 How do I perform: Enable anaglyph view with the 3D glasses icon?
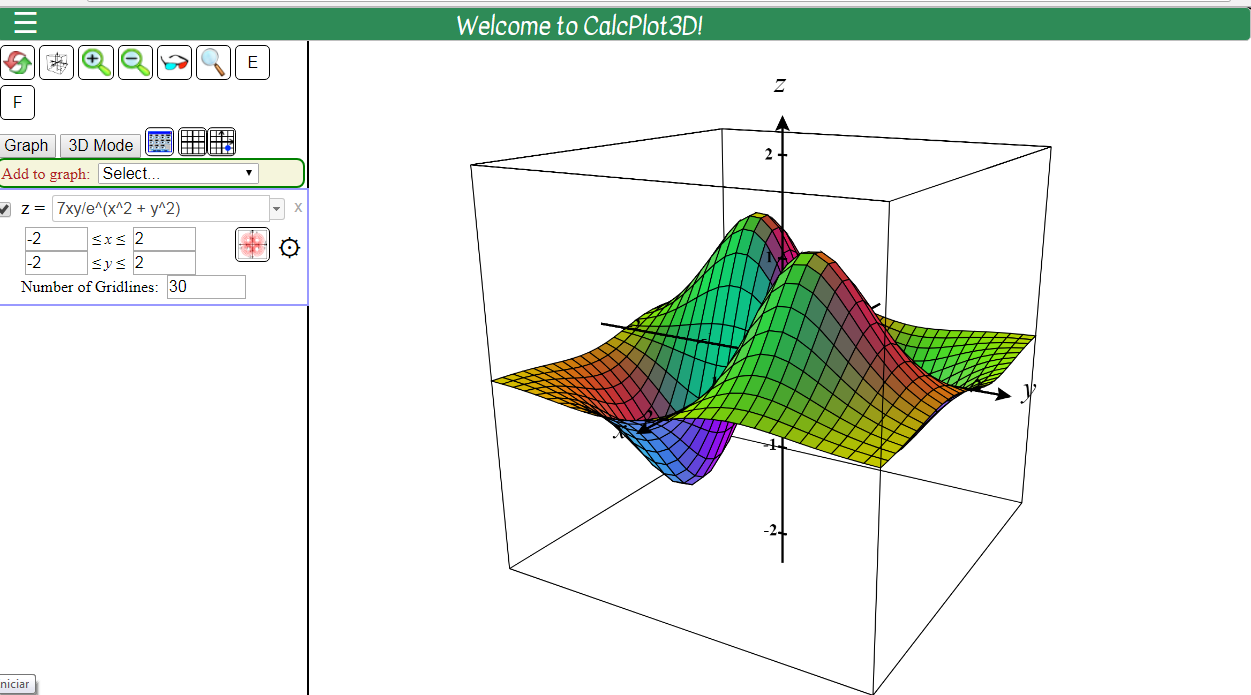173,62
